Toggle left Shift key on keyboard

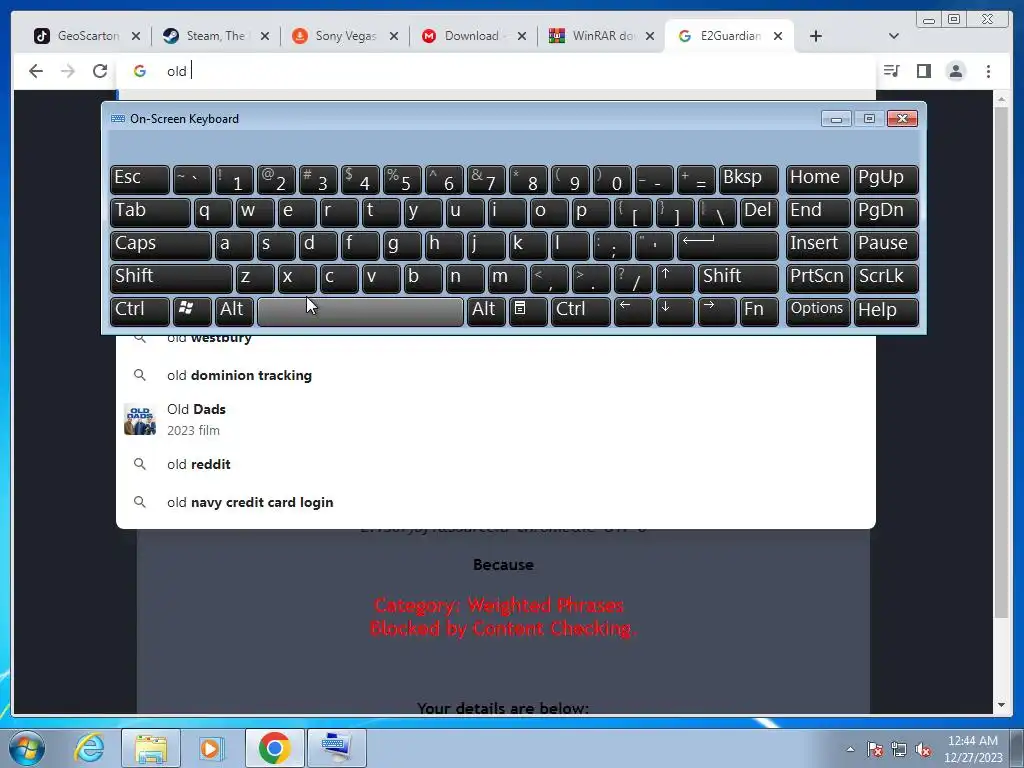click(x=171, y=278)
